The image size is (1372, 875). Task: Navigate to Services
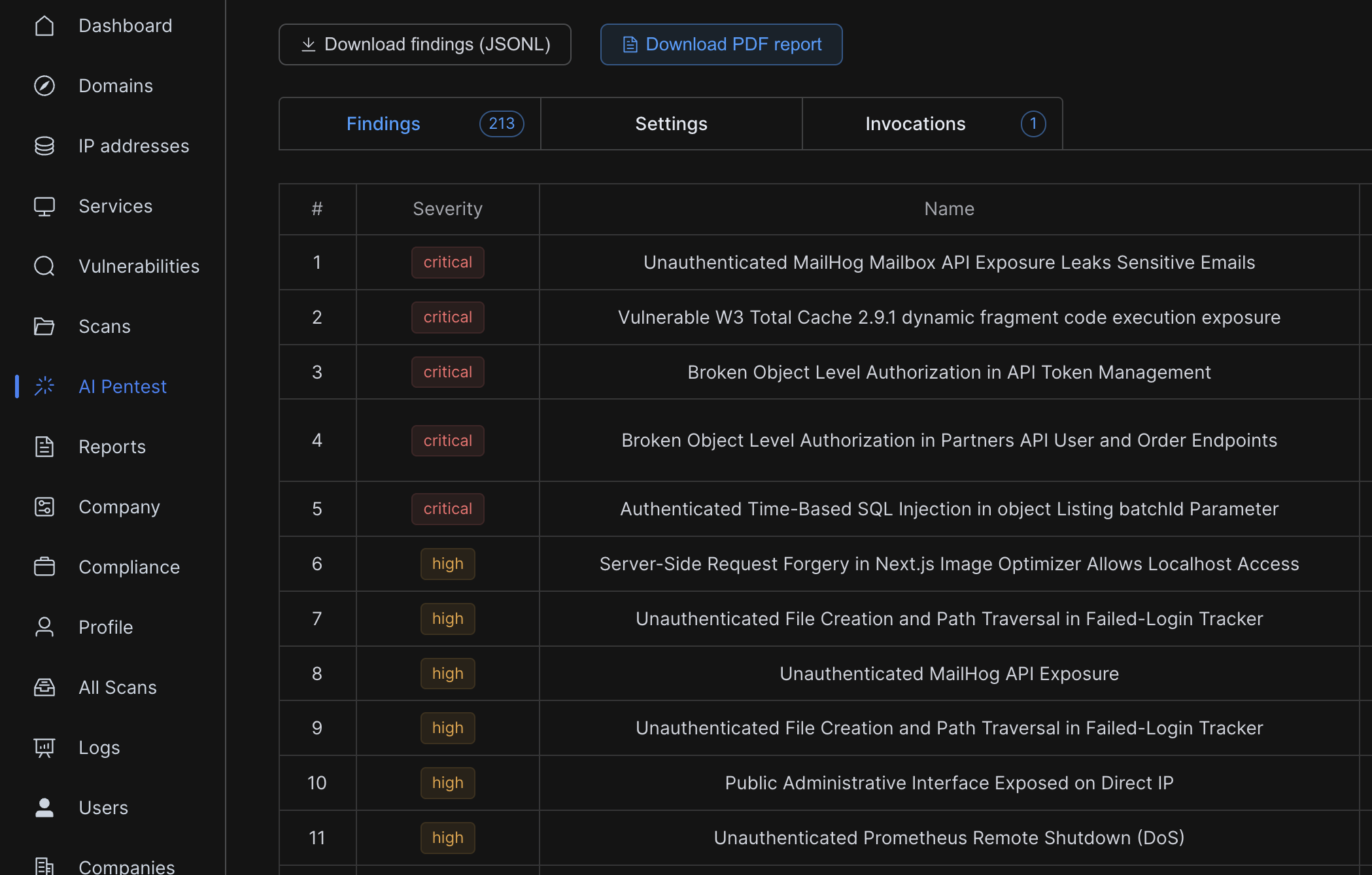tap(116, 206)
